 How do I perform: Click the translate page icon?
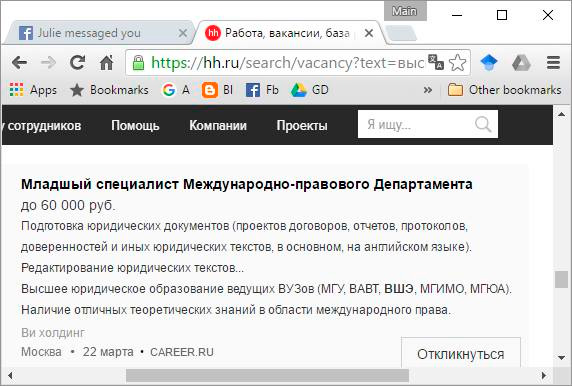click(x=436, y=62)
